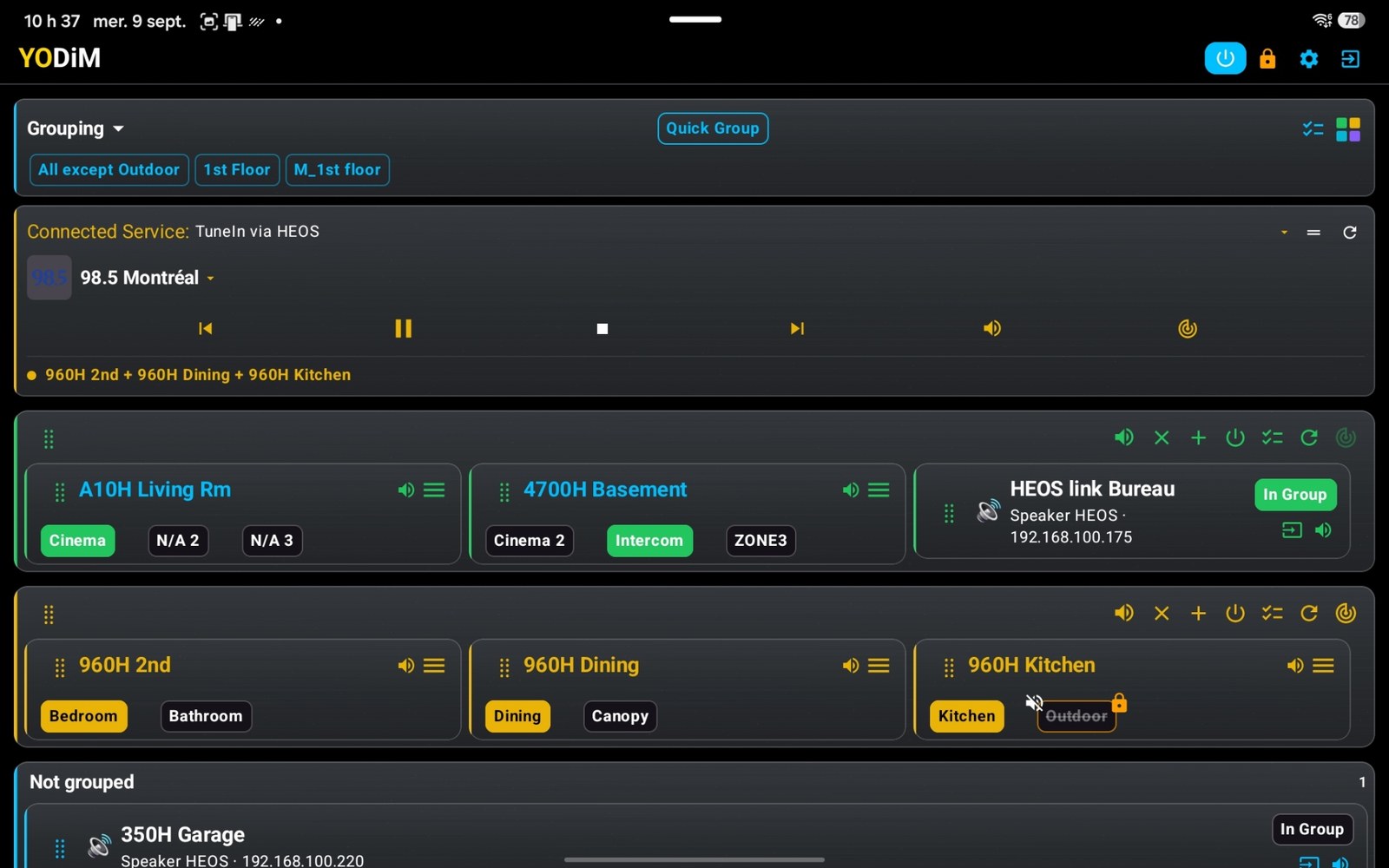Power off the green group

click(x=1234, y=437)
